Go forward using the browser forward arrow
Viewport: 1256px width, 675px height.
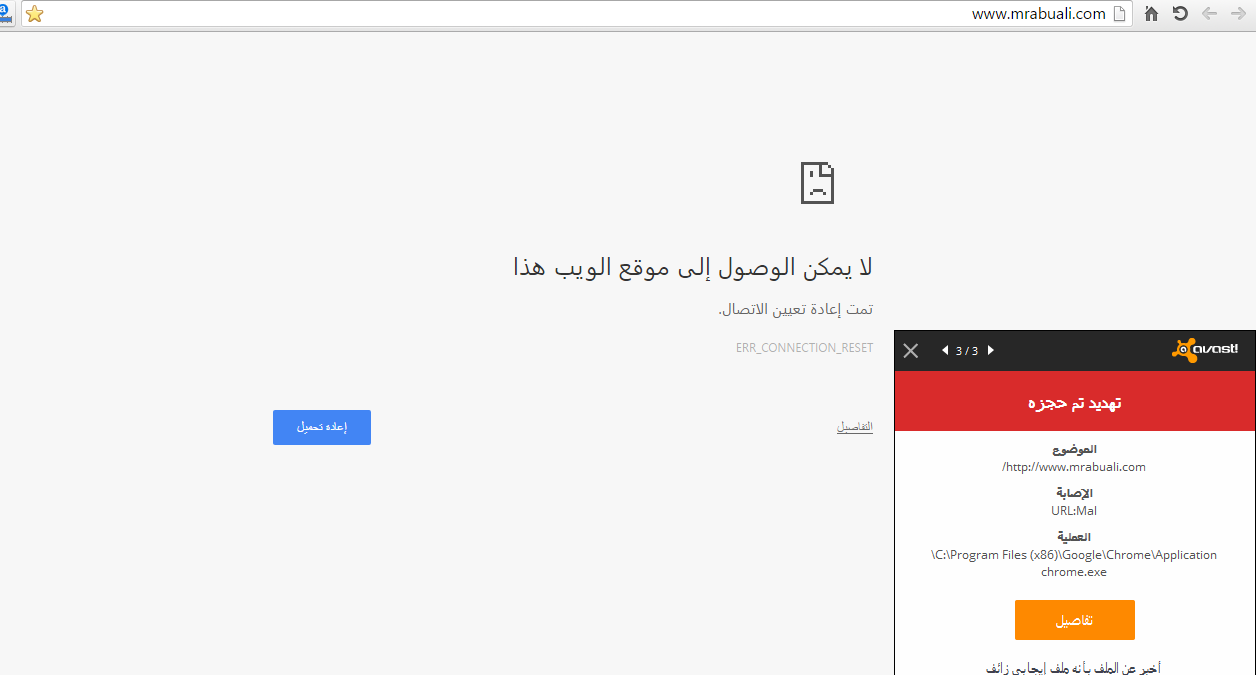pyautogui.click(x=1238, y=14)
